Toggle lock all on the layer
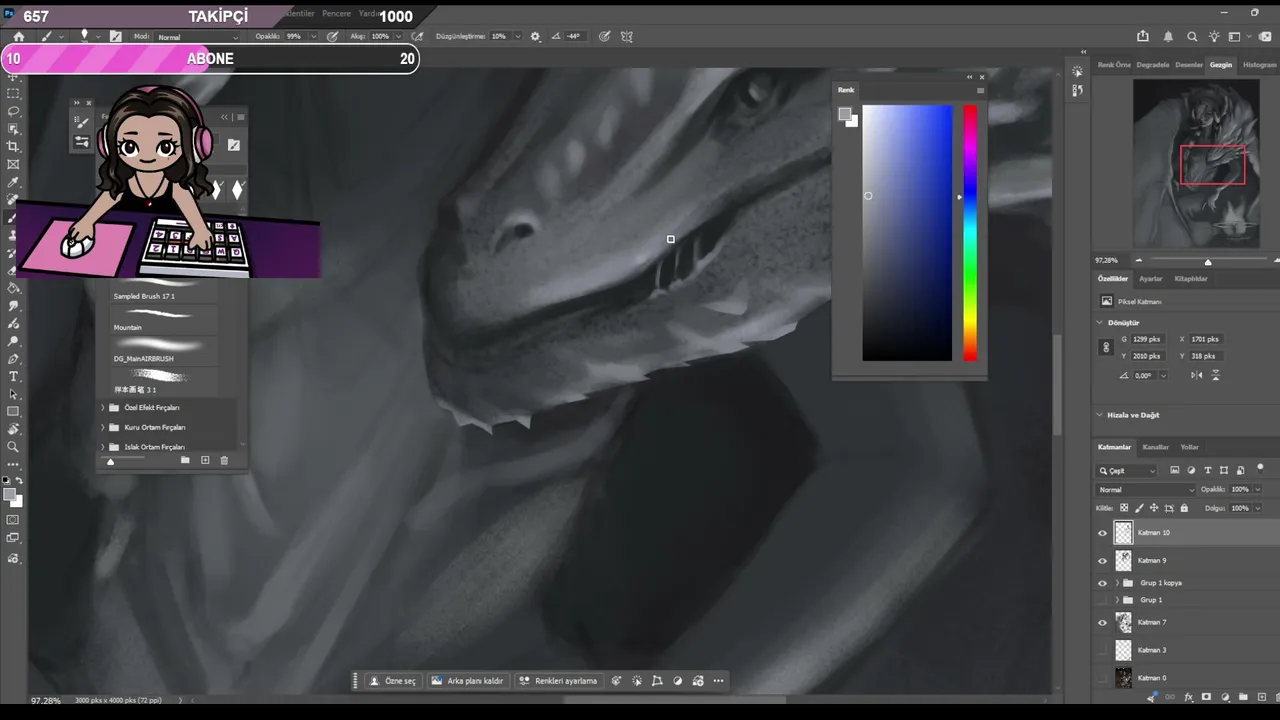1280x720 pixels. point(1184,508)
